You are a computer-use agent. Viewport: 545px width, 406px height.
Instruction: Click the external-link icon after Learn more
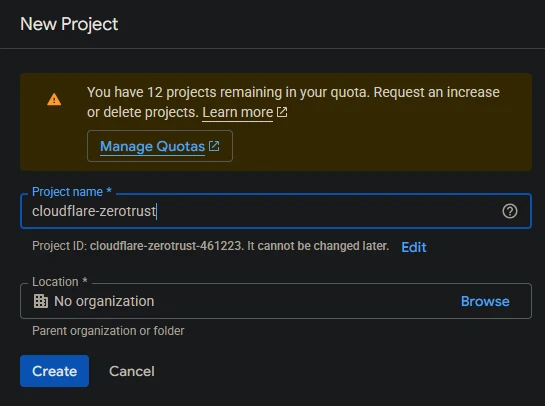(x=282, y=112)
